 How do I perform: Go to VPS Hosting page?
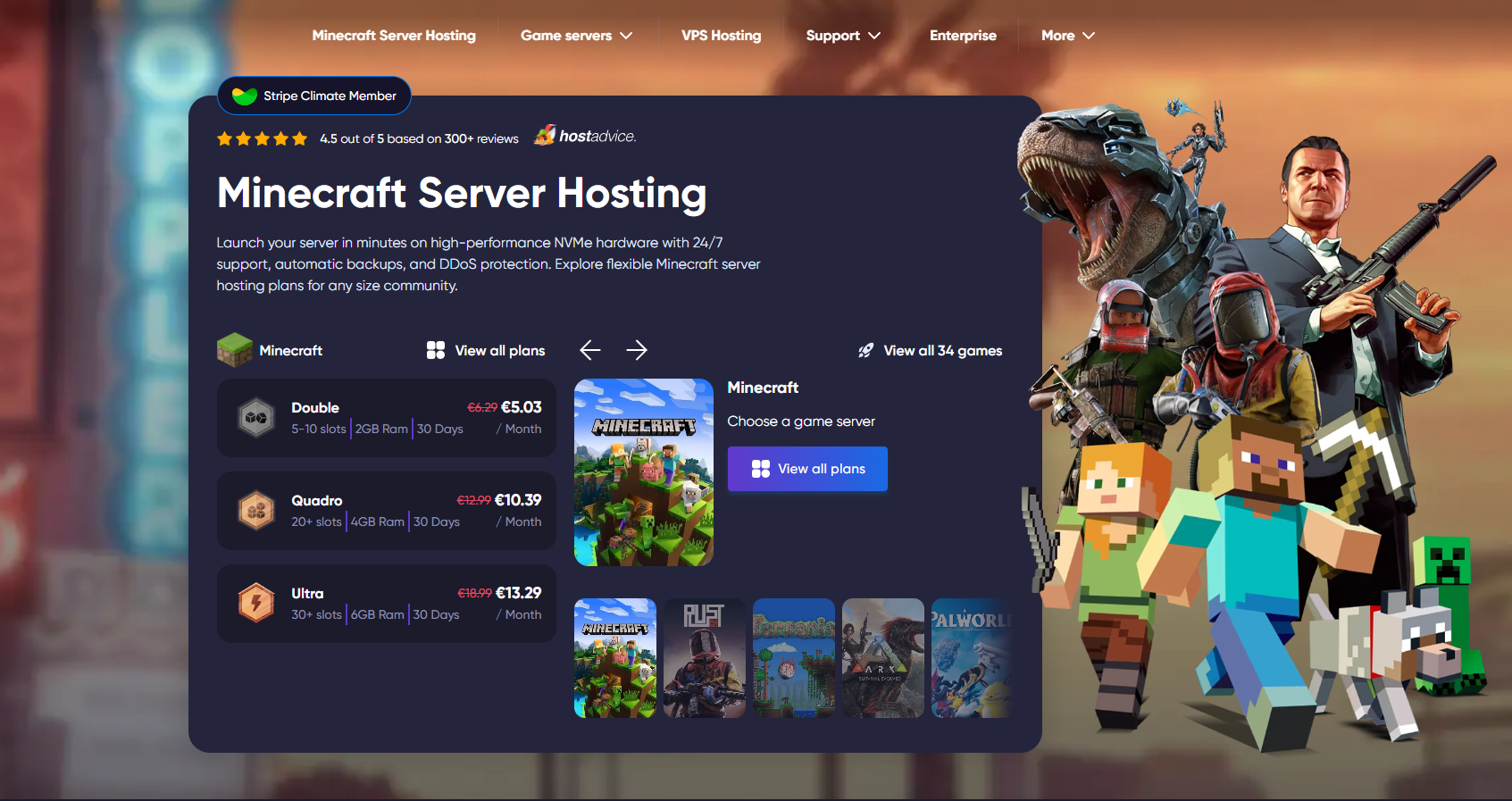(721, 36)
